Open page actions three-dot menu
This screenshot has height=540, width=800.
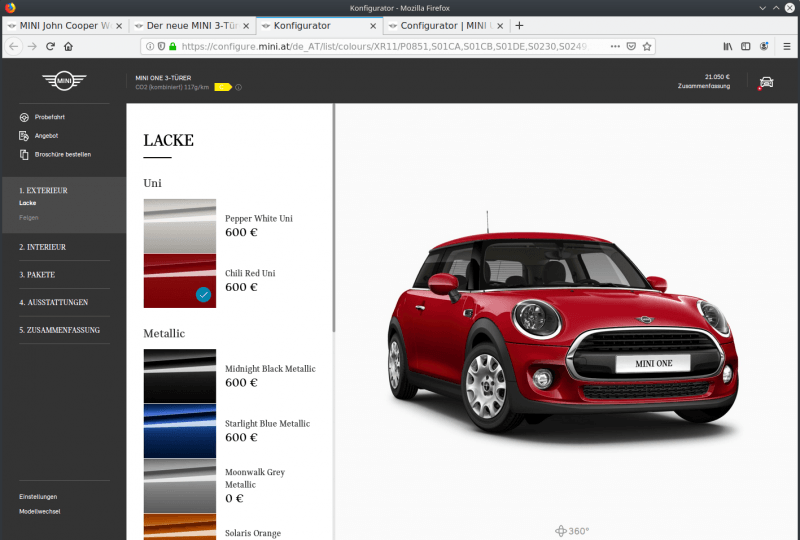tap(615, 46)
